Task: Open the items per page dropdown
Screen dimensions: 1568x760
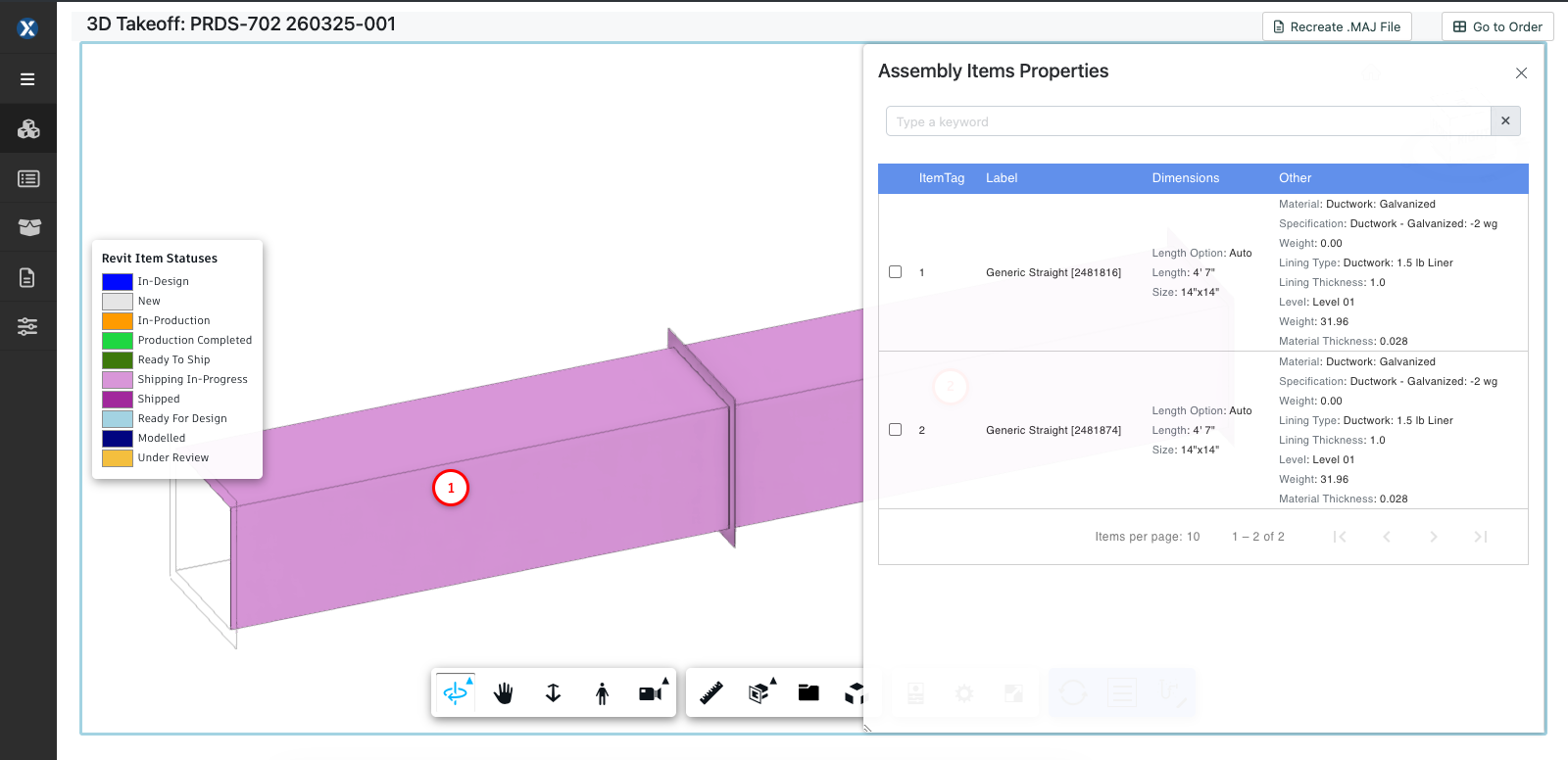Action: tap(1193, 537)
